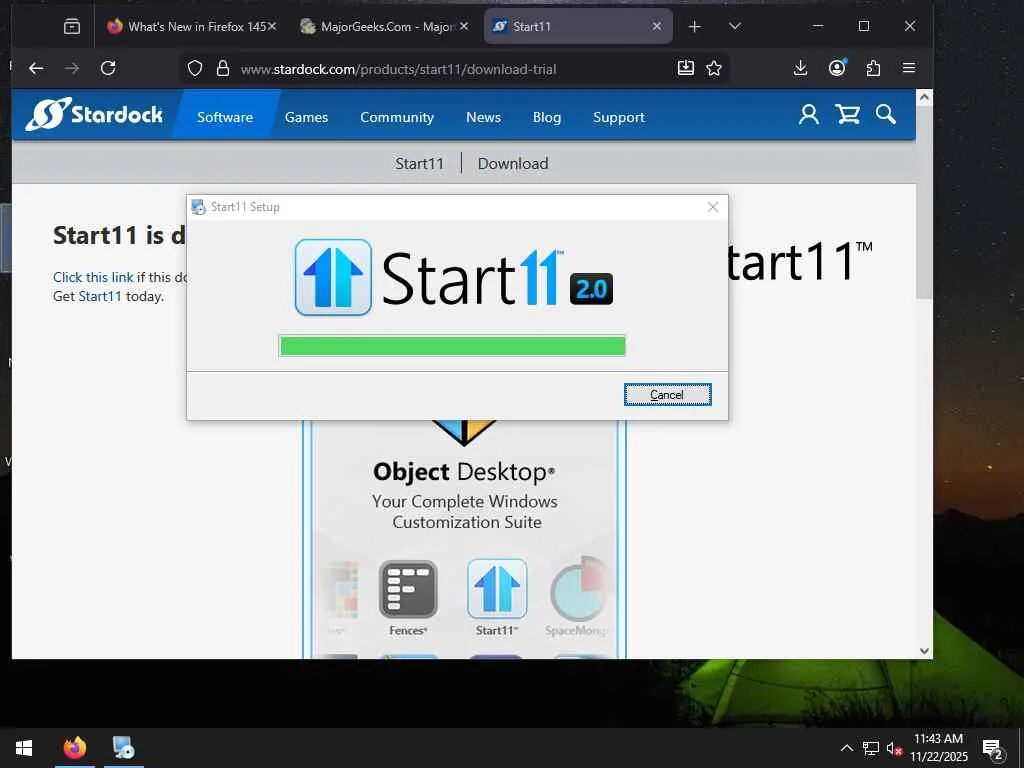The image size is (1024, 768).
Task: Show hidden system tray icons
Action: tap(846, 748)
